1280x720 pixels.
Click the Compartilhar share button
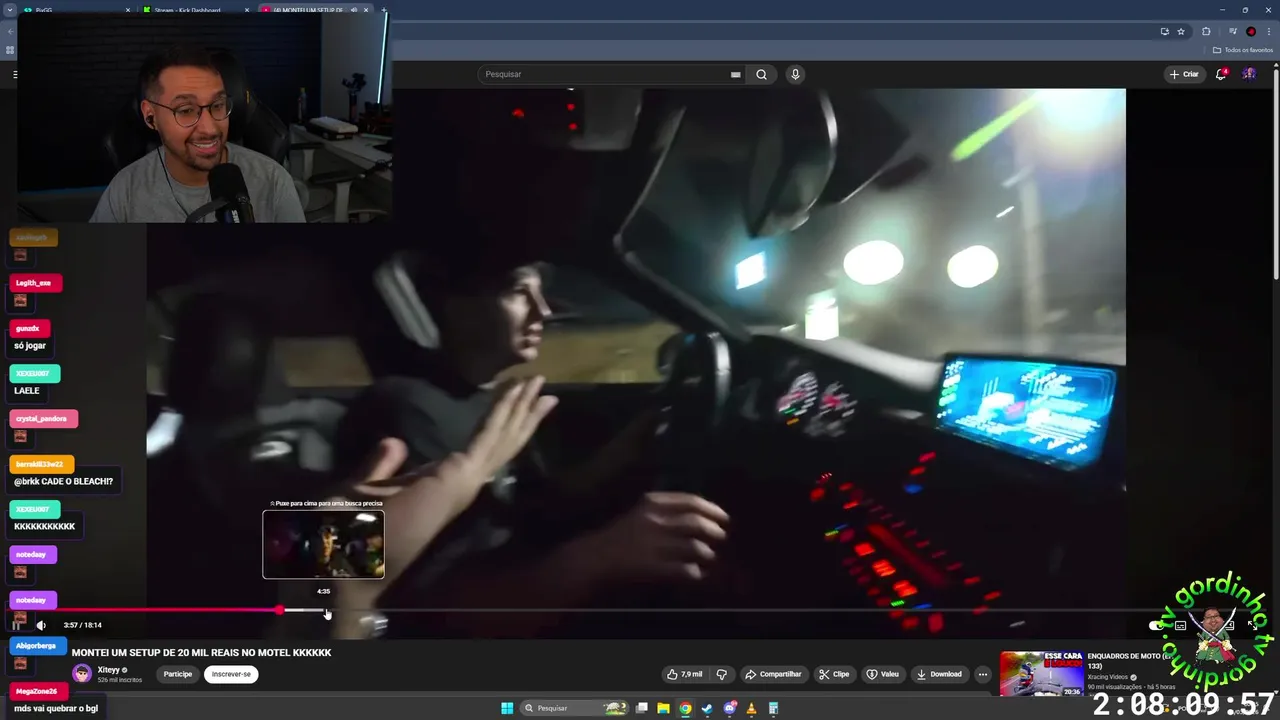coord(773,674)
